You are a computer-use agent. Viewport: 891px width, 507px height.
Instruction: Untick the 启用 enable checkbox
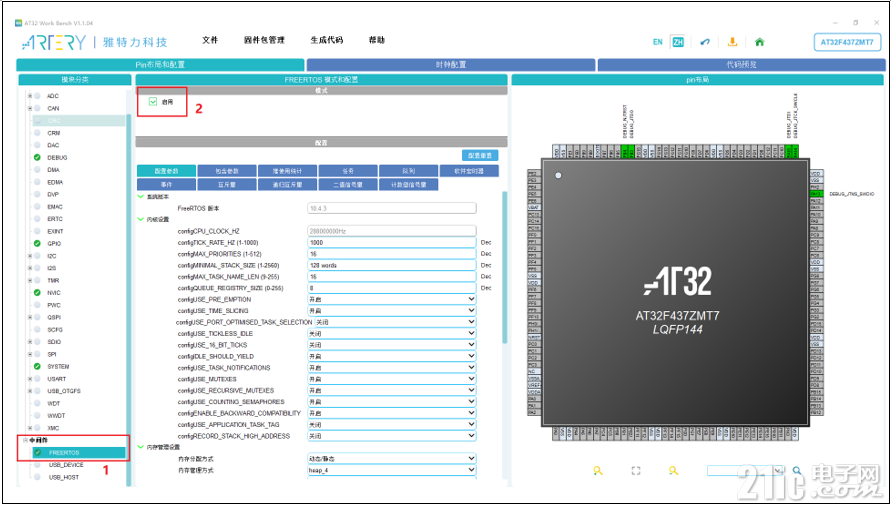[153, 102]
